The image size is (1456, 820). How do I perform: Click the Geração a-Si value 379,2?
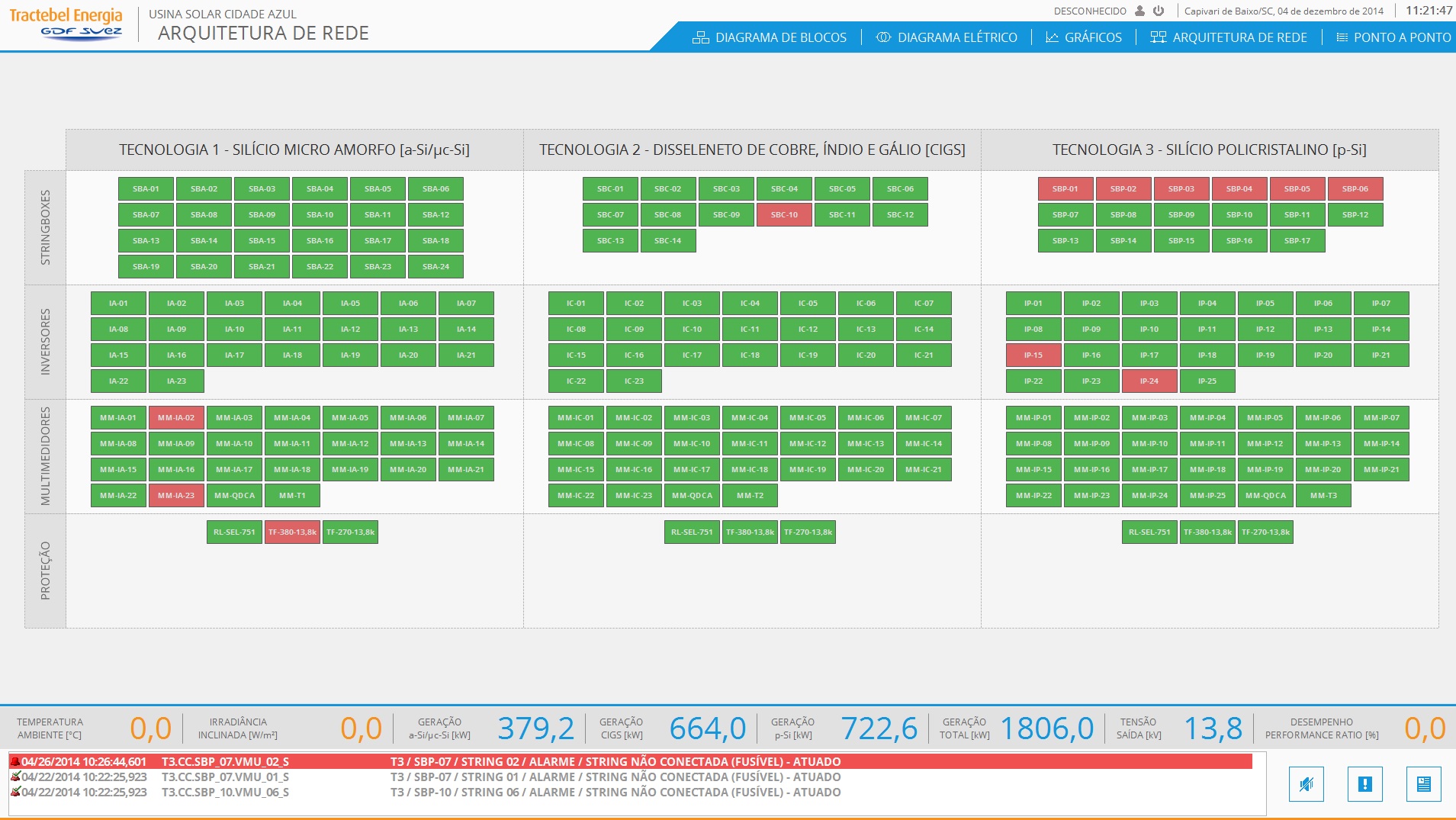coord(535,728)
